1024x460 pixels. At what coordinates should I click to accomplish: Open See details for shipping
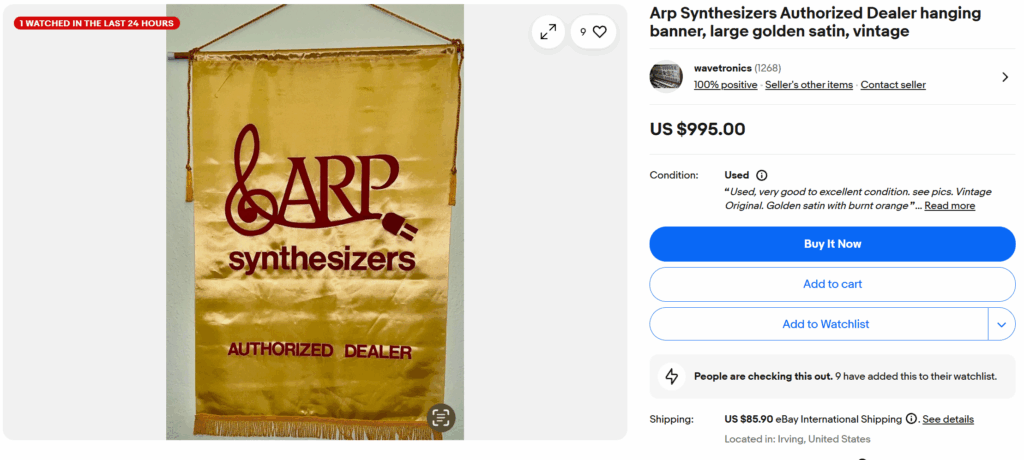[x=948, y=419]
